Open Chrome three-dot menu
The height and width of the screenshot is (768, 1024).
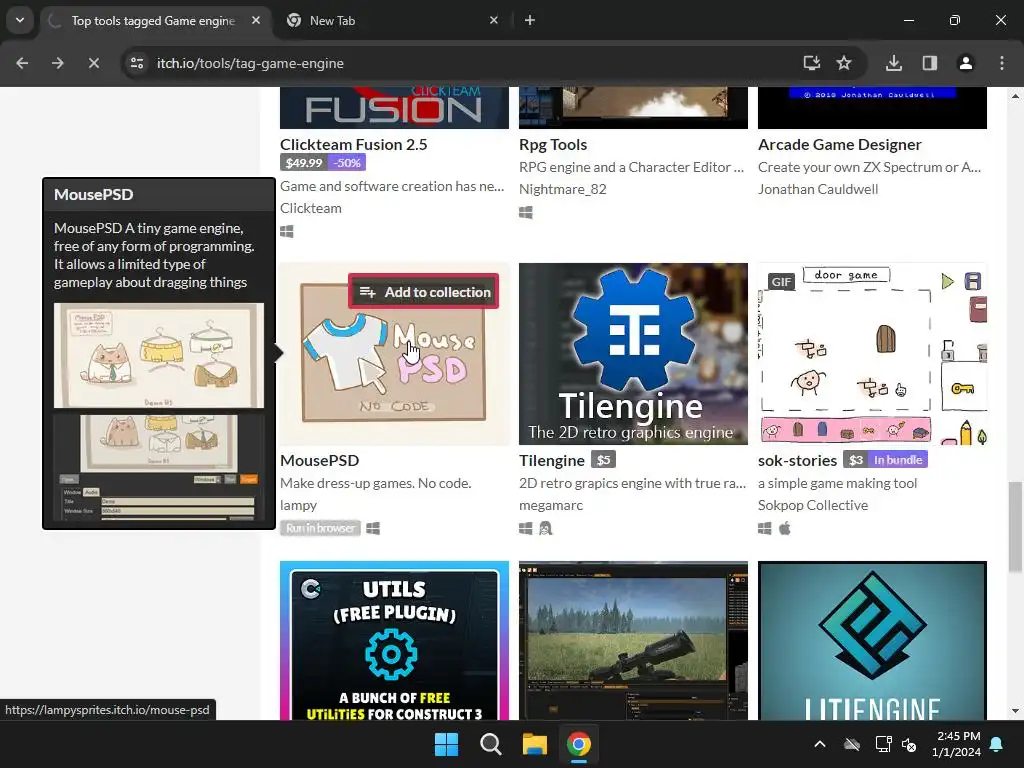(1001, 63)
